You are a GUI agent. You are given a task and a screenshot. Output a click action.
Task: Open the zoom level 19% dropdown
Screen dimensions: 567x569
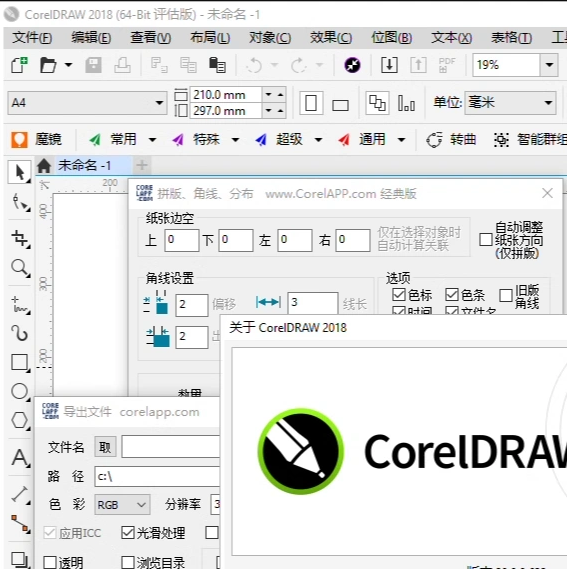[549, 65]
